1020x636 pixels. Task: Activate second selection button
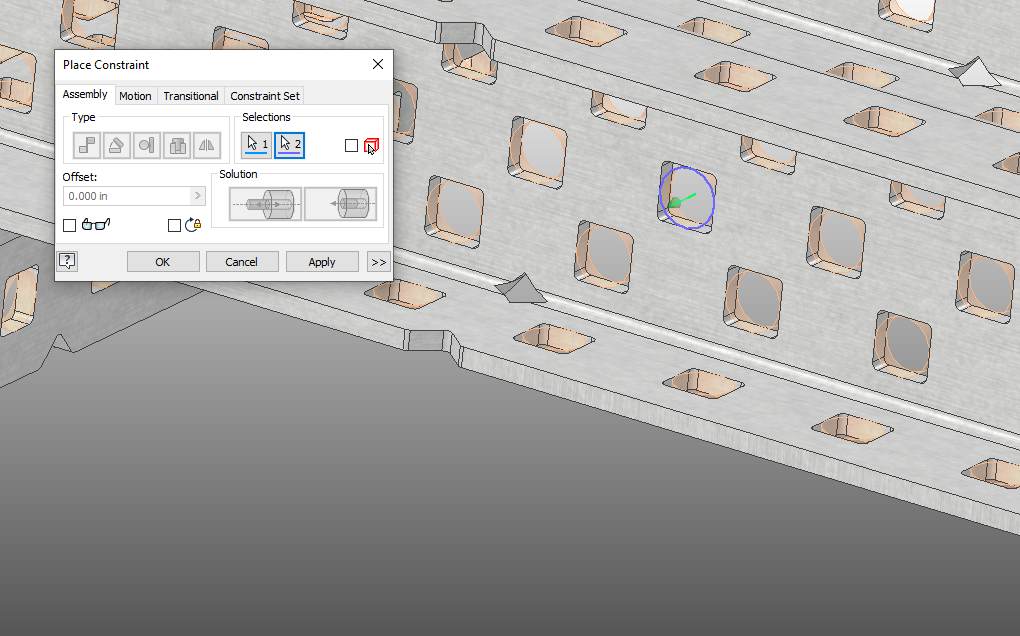289,145
